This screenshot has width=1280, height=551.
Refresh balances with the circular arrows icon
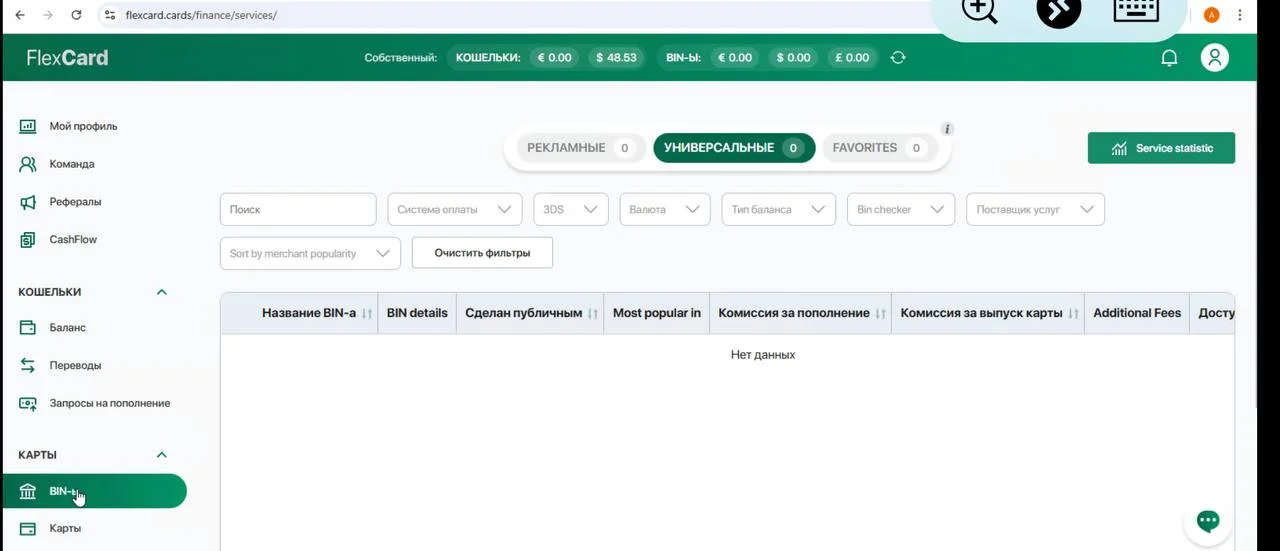click(x=898, y=58)
